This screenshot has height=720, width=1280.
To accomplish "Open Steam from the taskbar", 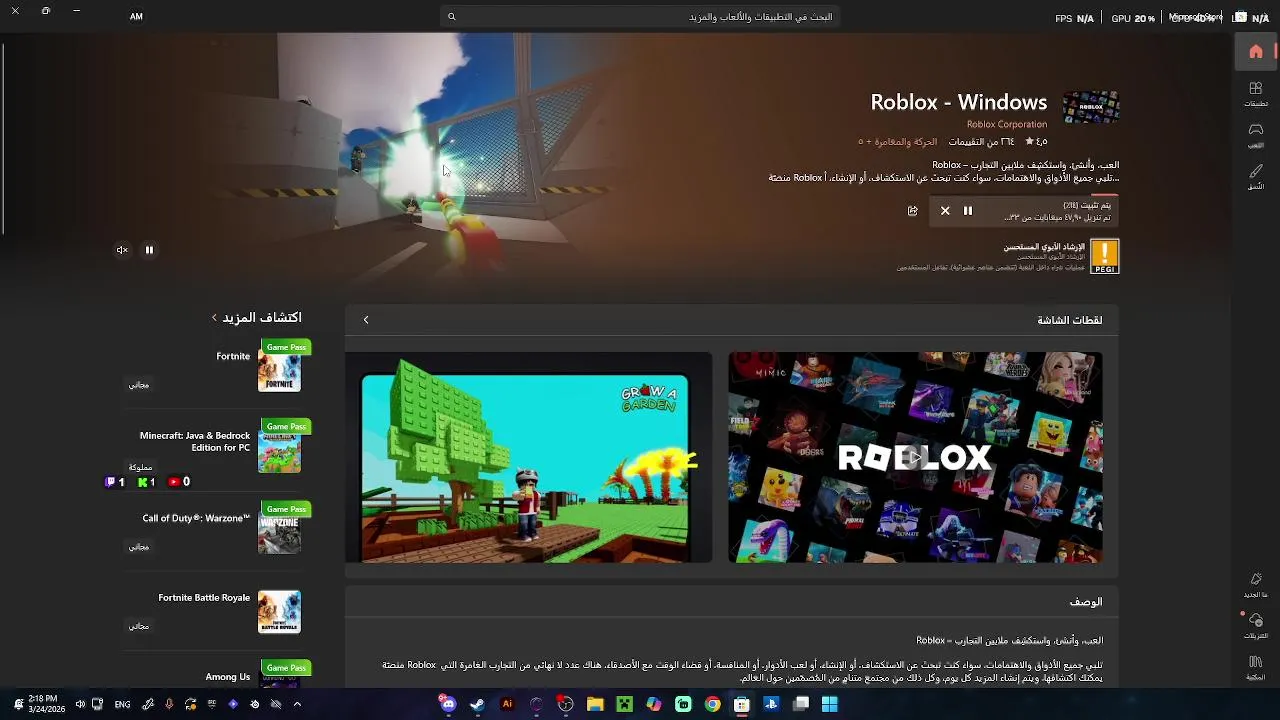I will pyautogui.click(x=478, y=704).
